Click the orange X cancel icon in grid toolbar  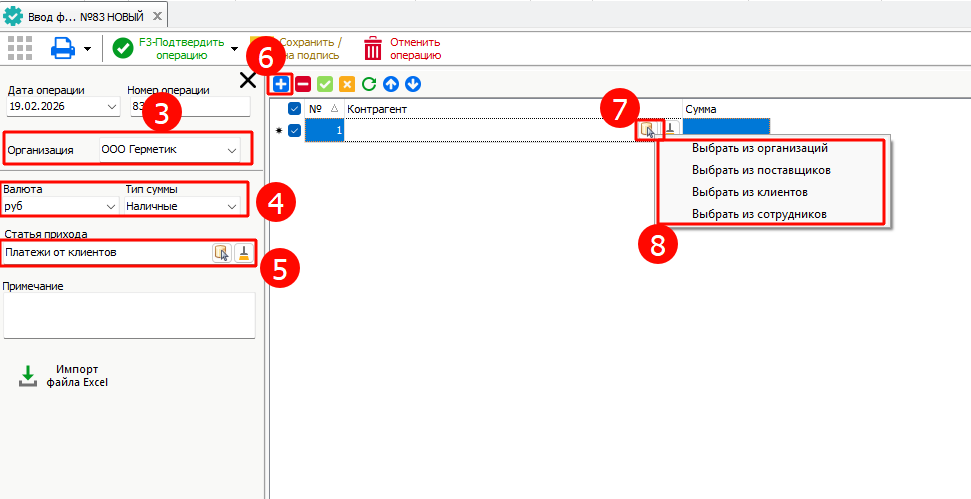[x=347, y=85]
